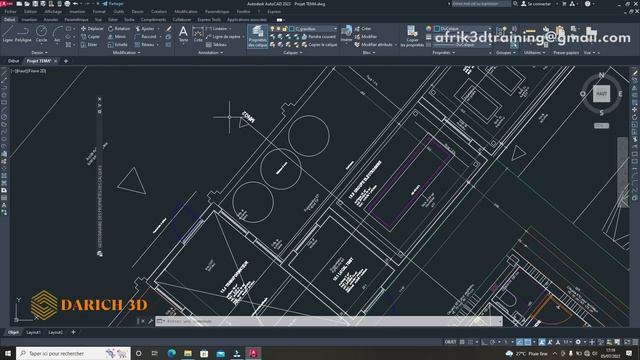Toggle snap mode in status bar
Screen dimensions: 640x360
pos(471,342)
